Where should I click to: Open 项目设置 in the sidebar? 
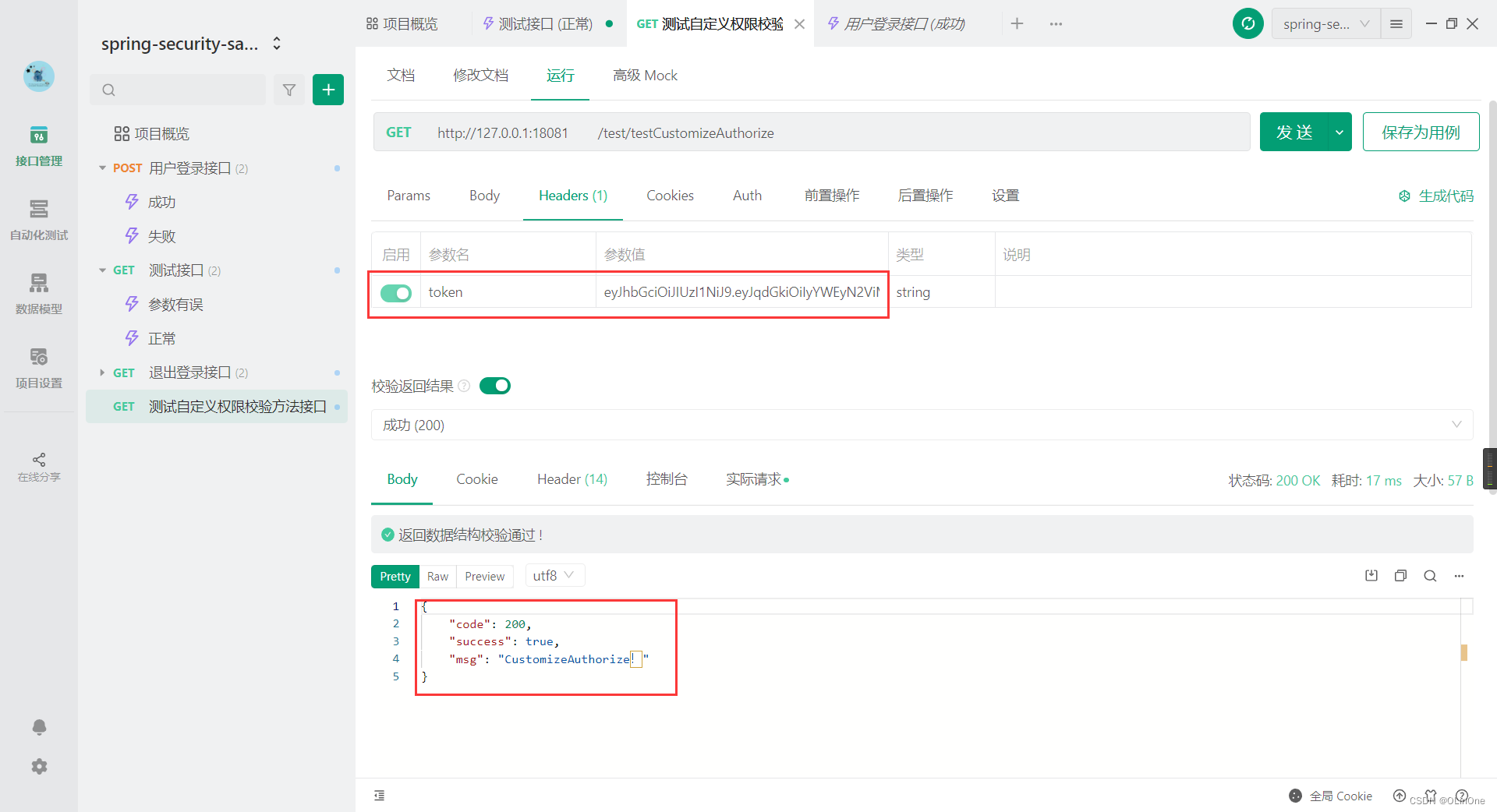click(x=39, y=367)
